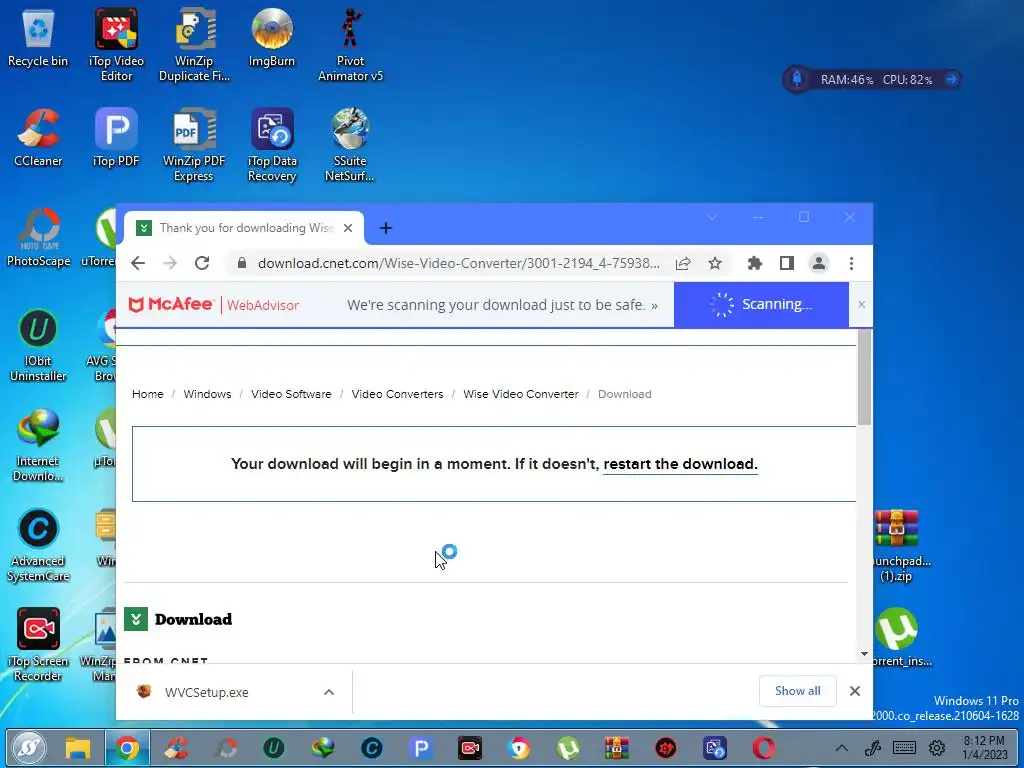Select SSuite NetSurfer desktop icon

[350, 145]
